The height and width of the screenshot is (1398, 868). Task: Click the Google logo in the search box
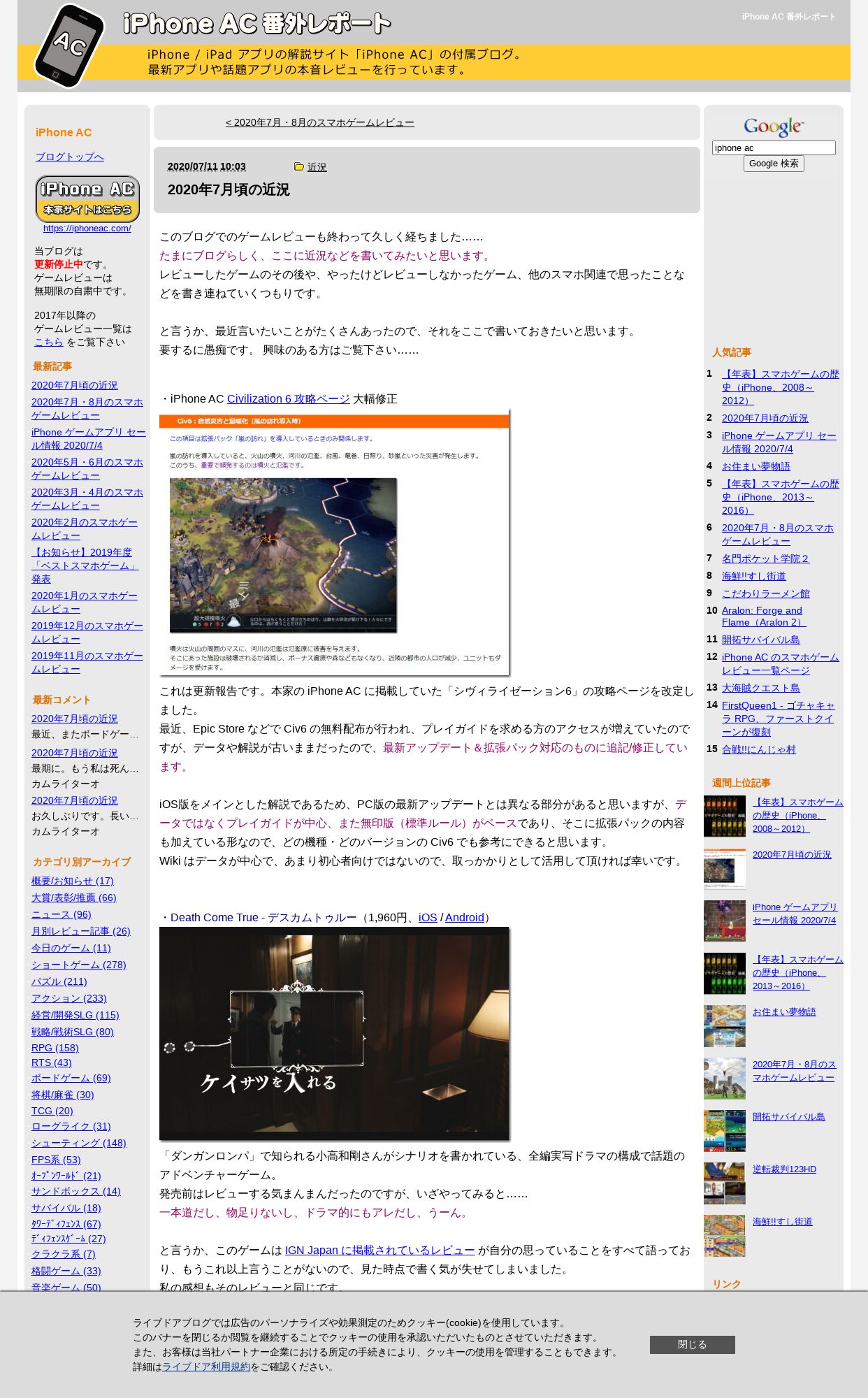tap(773, 127)
